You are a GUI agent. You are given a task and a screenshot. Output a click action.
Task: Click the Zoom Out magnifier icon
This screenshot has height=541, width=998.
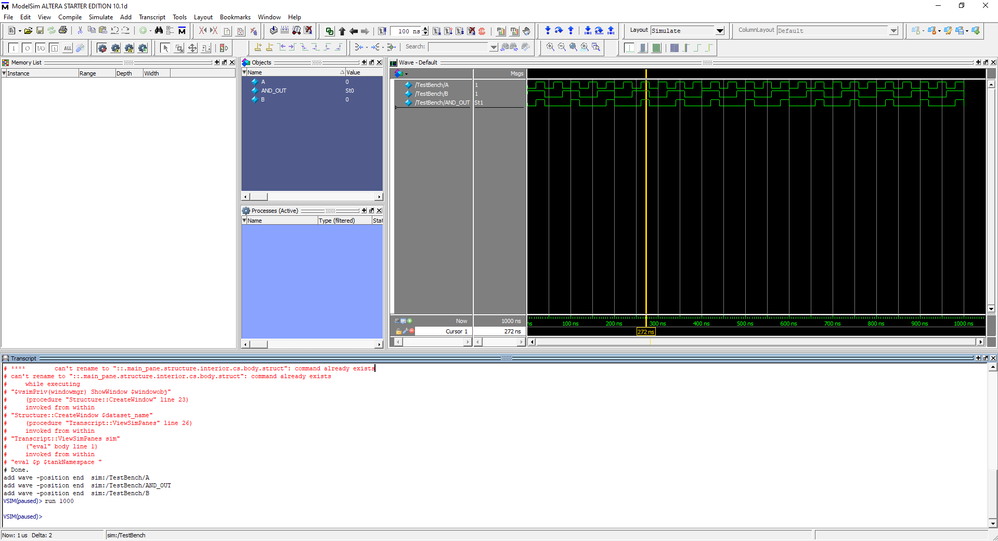pos(562,47)
